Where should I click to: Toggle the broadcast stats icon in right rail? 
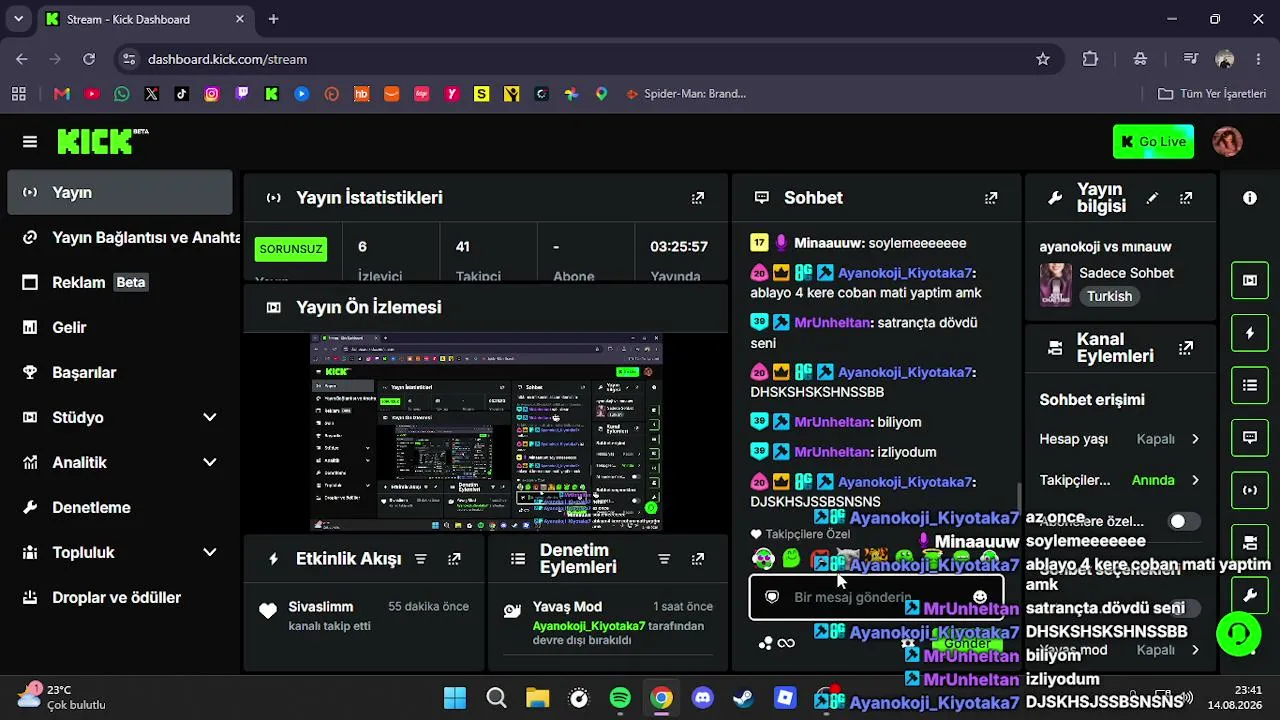(x=1250, y=490)
